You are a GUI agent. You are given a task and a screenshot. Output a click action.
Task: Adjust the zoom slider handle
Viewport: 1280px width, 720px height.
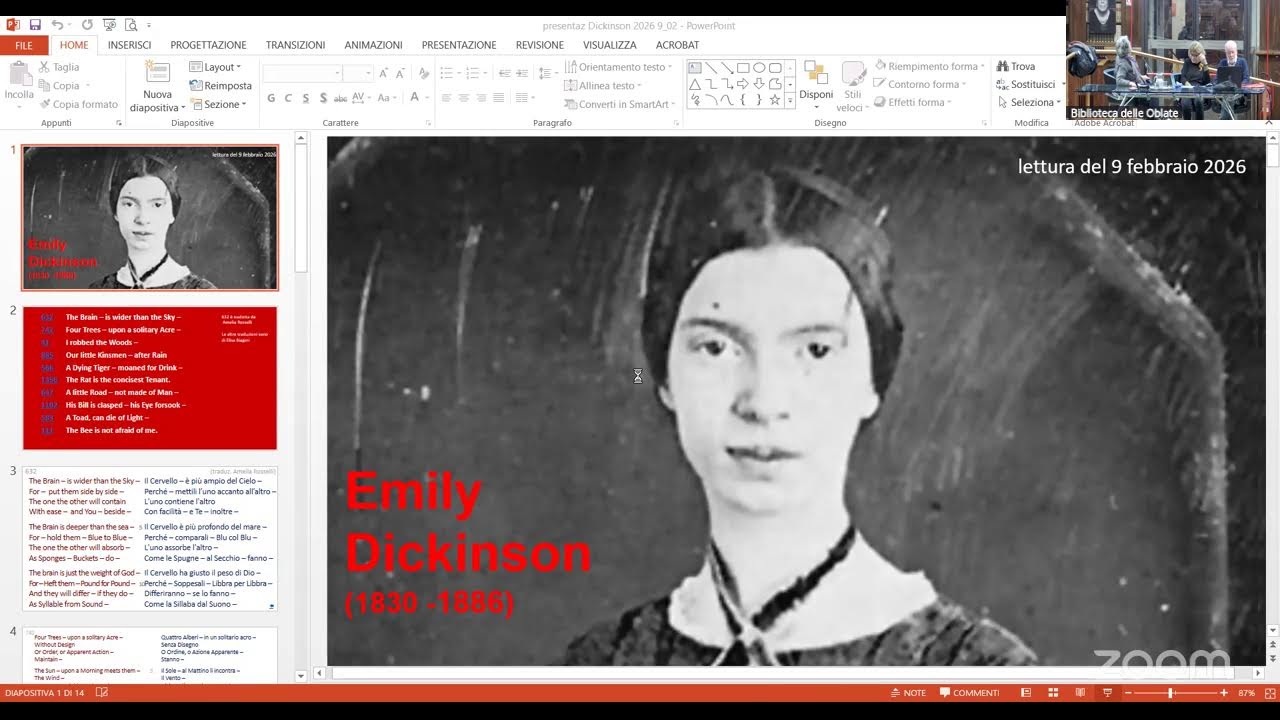[1171, 693]
